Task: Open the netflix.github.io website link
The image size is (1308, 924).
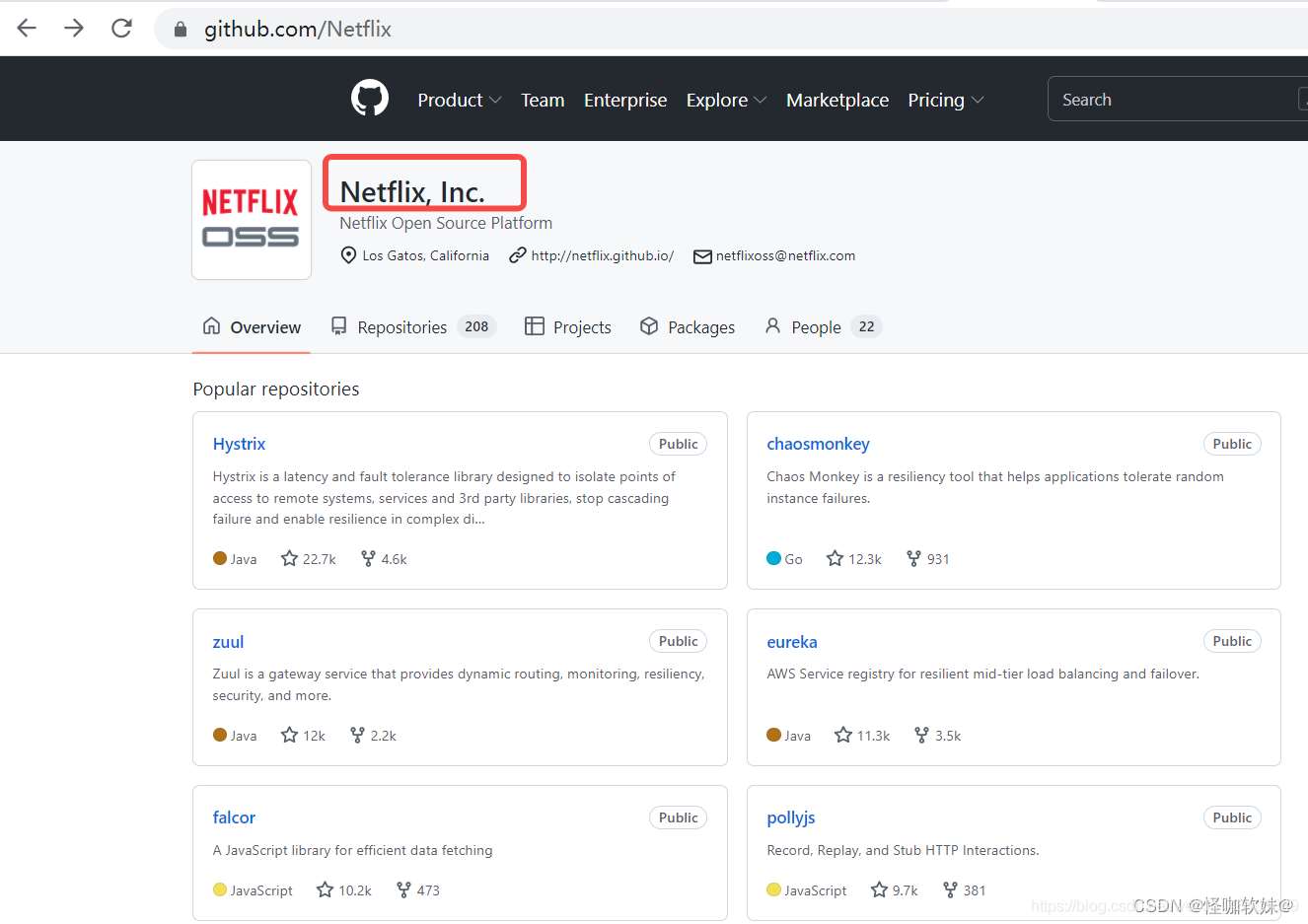Action: pyautogui.click(x=602, y=255)
